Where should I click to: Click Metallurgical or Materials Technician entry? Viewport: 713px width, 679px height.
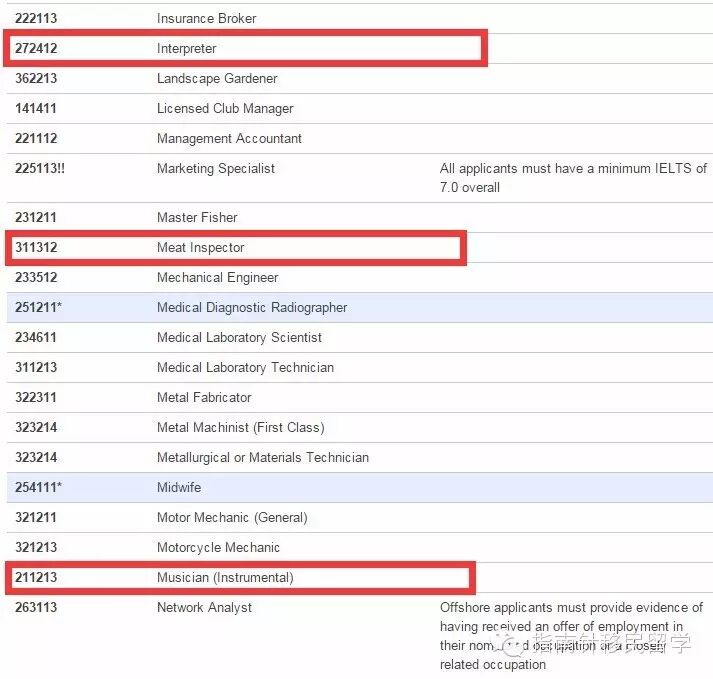(x=263, y=458)
